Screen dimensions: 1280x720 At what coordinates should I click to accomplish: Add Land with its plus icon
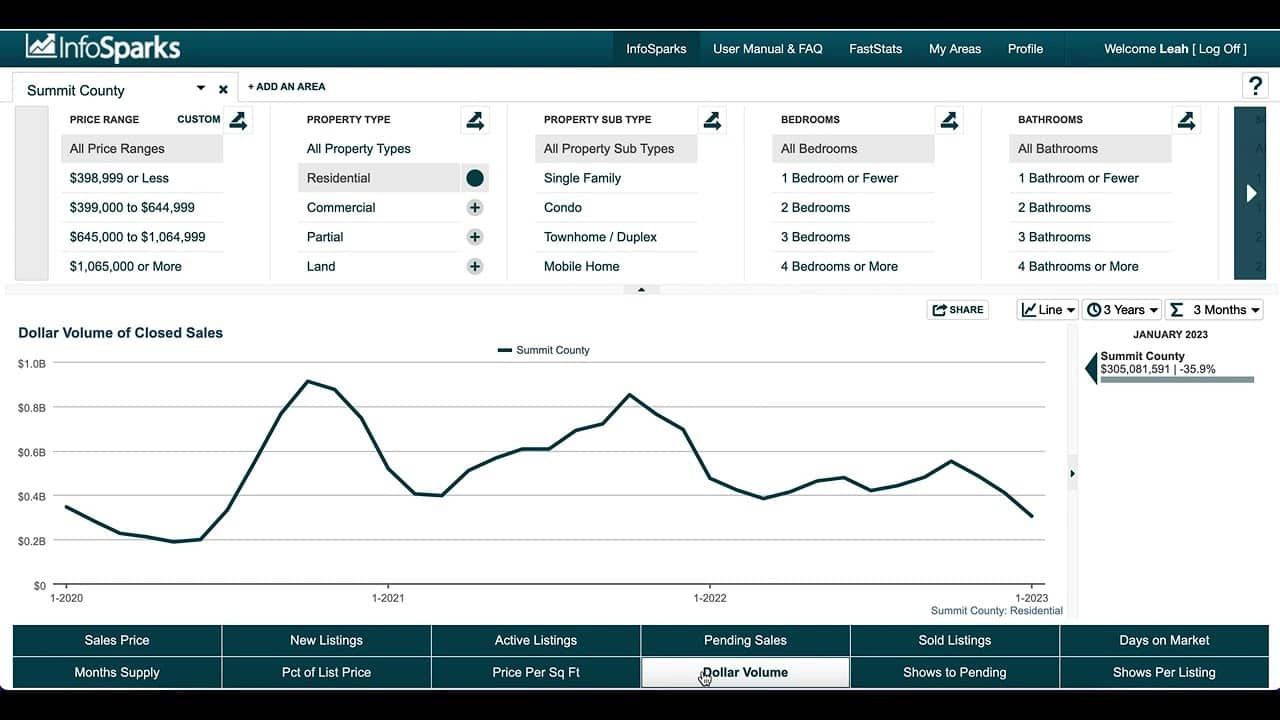[475, 267]
